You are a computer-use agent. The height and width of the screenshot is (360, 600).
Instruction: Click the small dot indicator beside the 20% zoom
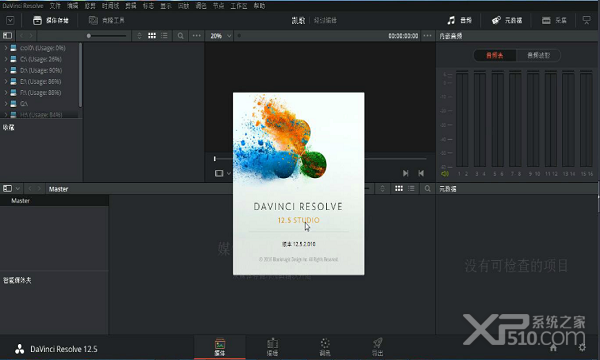(x=239, y=36)
